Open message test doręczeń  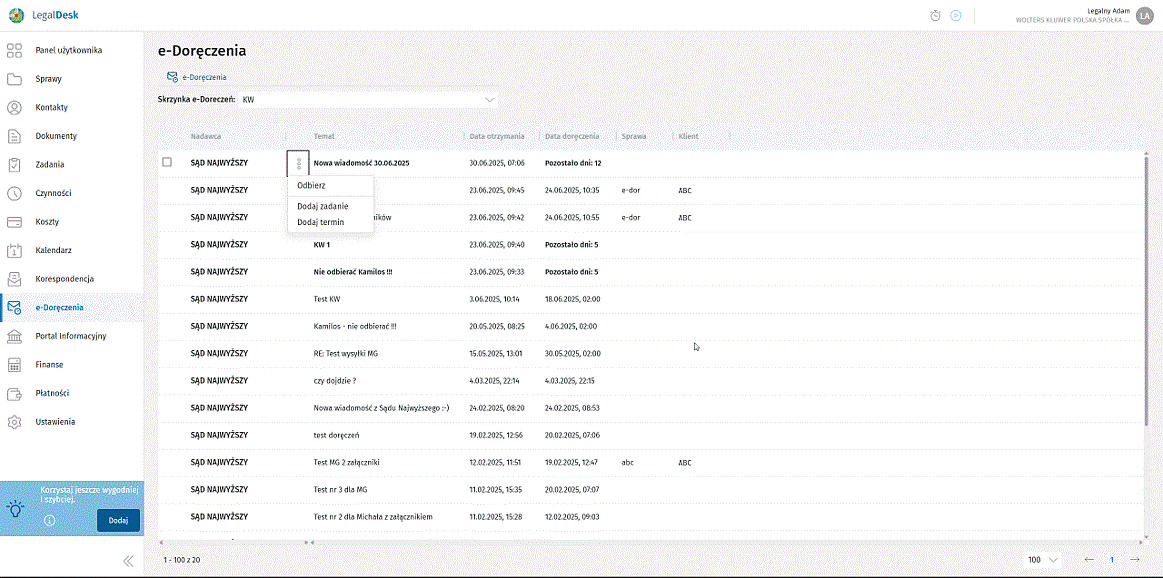coord(337,435)
